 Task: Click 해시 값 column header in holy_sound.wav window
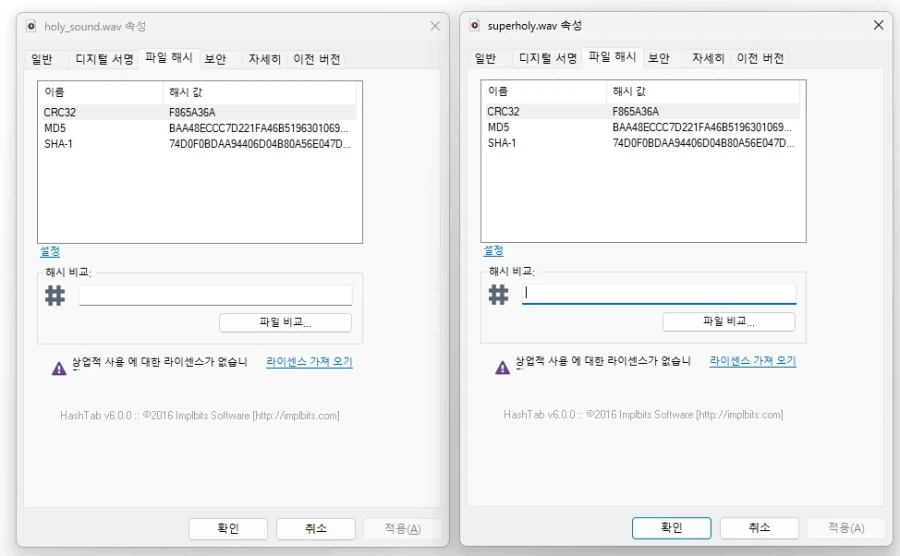point(259,92)
